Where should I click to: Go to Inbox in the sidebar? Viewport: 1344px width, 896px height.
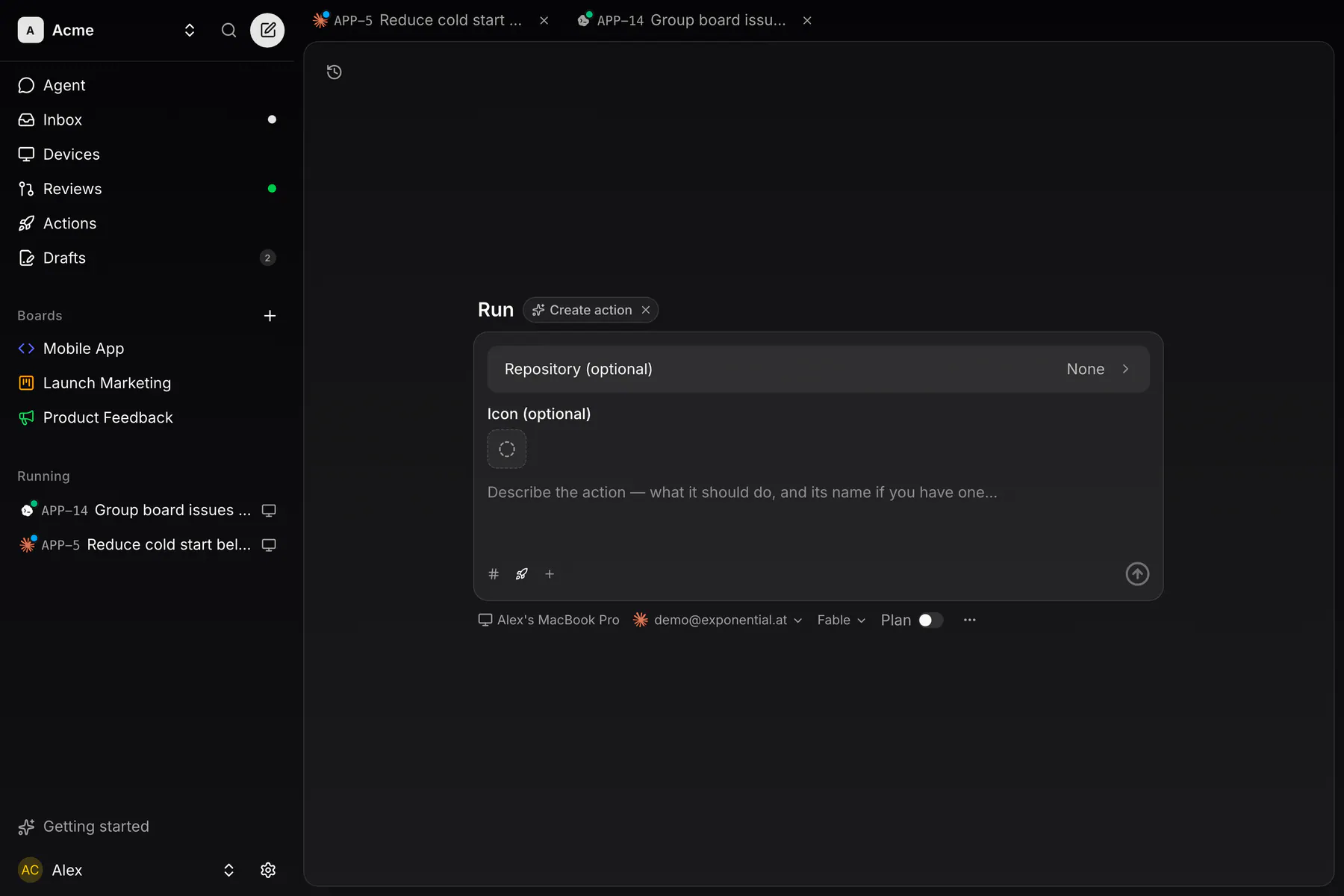pyautogui.click(x=147, y=119)
